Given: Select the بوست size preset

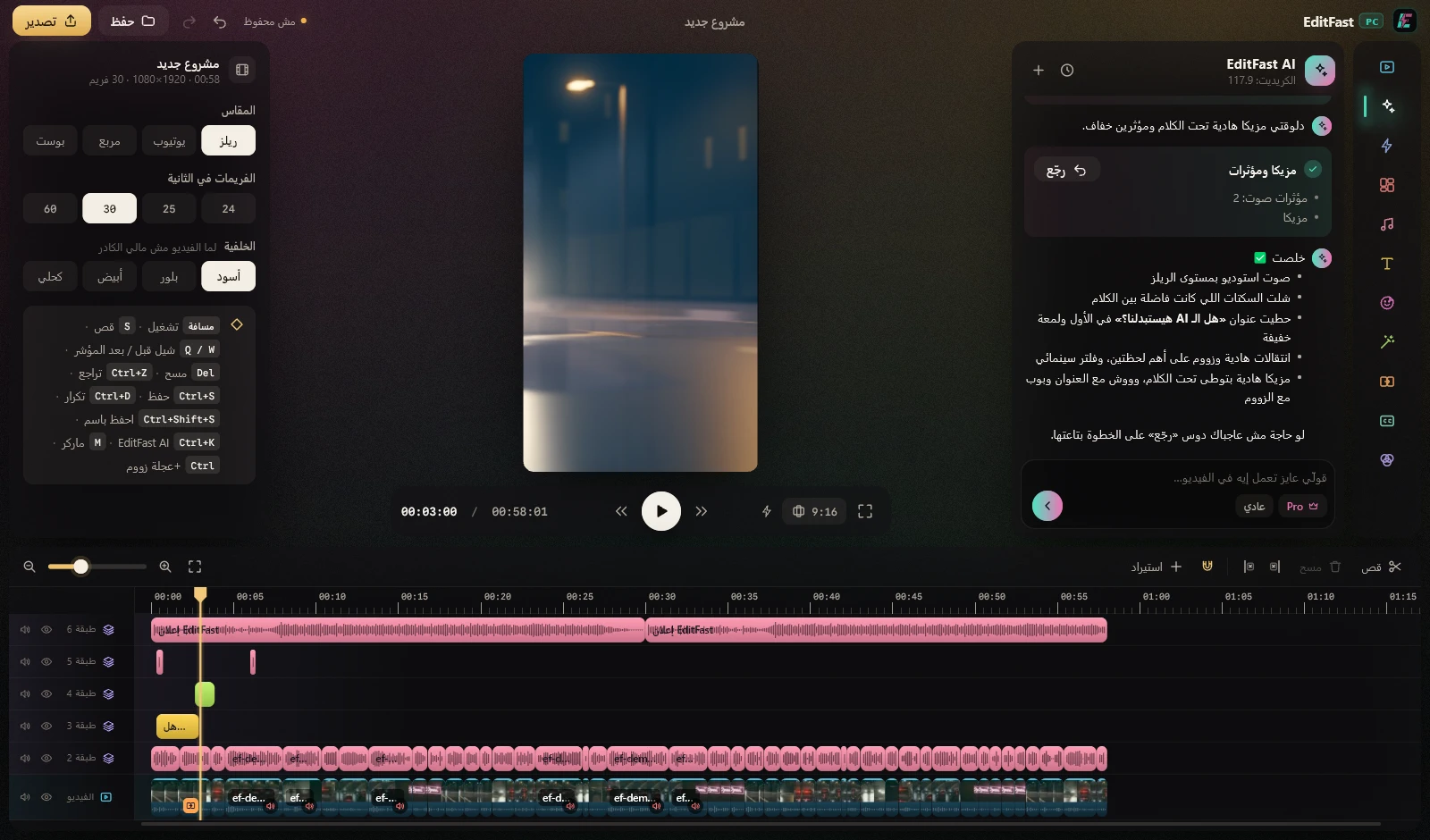Looking at the screenshot, I should pos(50,140).
